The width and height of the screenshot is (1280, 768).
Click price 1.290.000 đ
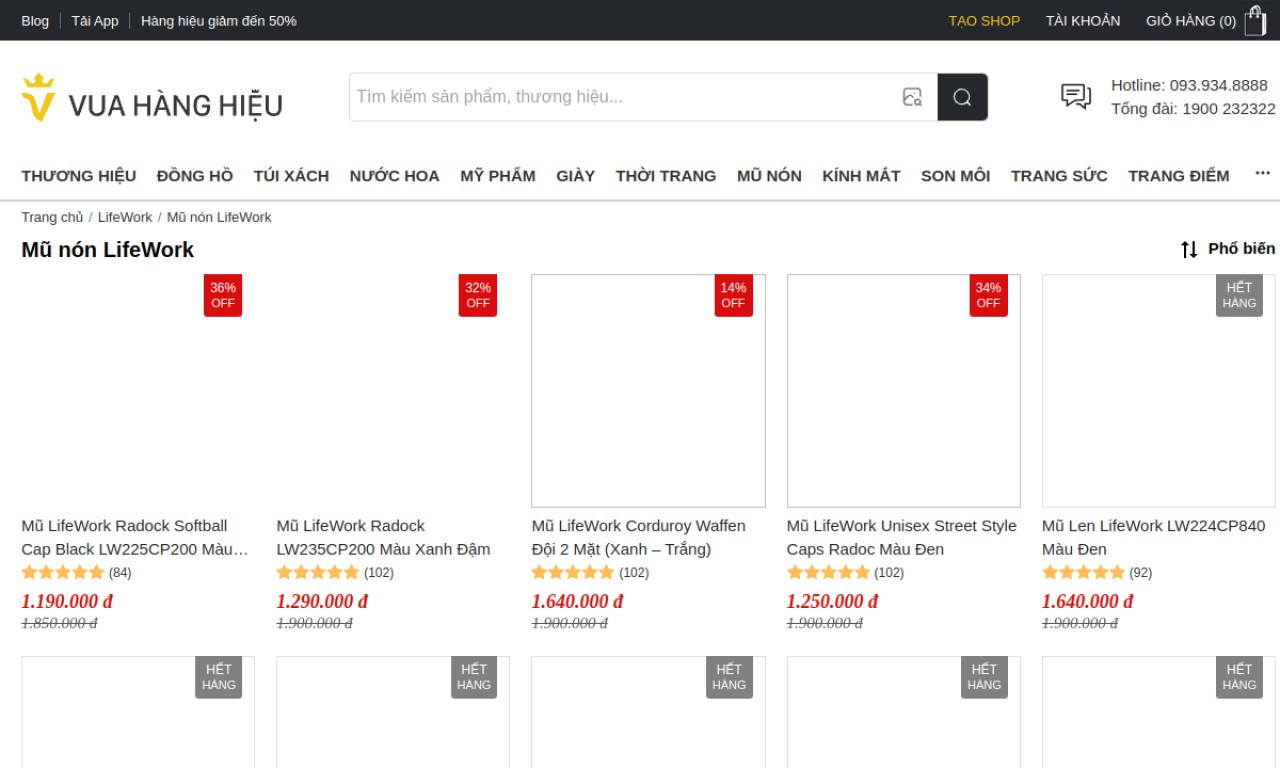322,601
